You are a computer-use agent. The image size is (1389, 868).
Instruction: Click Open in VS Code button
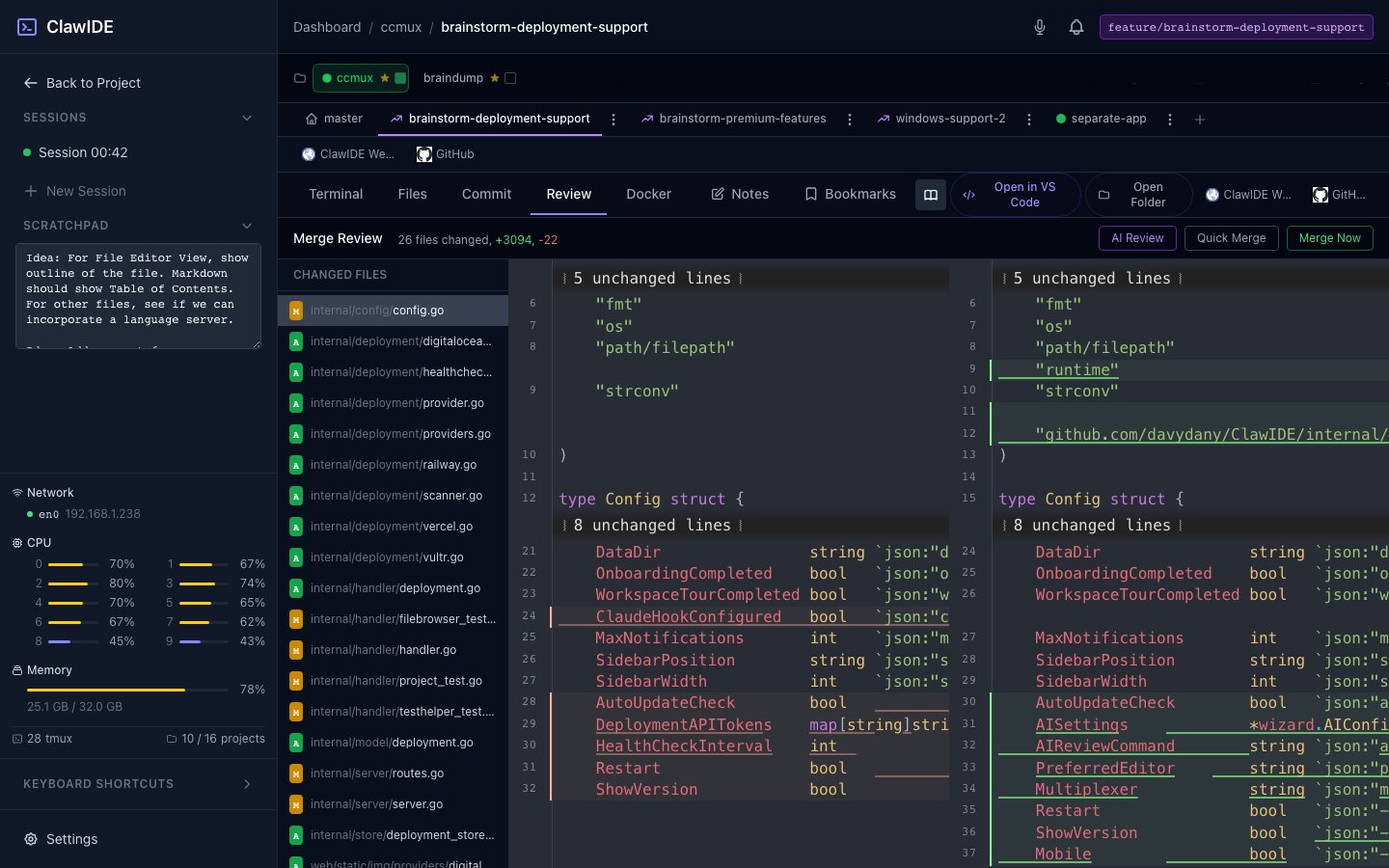pos(1015,195)
